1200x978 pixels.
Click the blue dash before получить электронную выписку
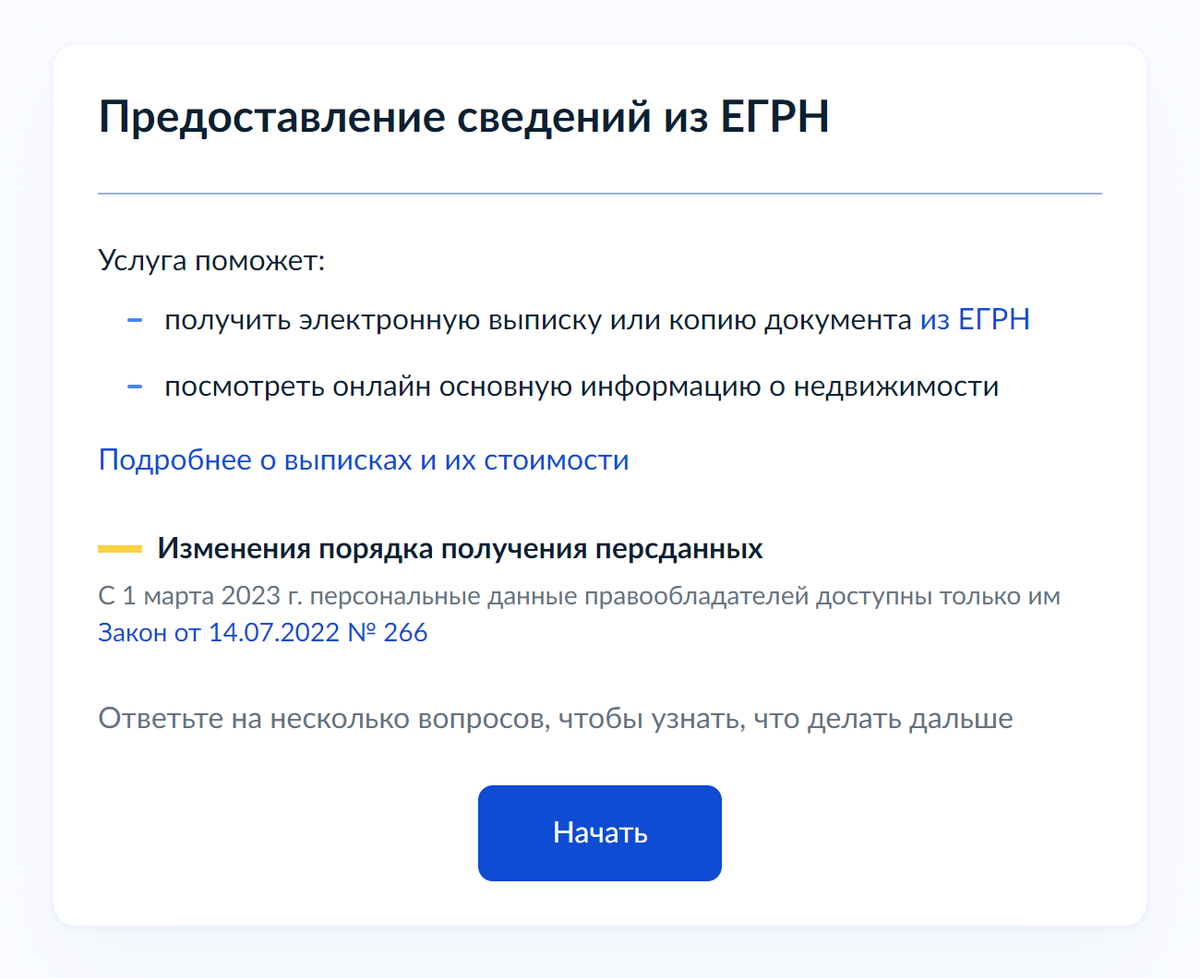pos(135,321)
